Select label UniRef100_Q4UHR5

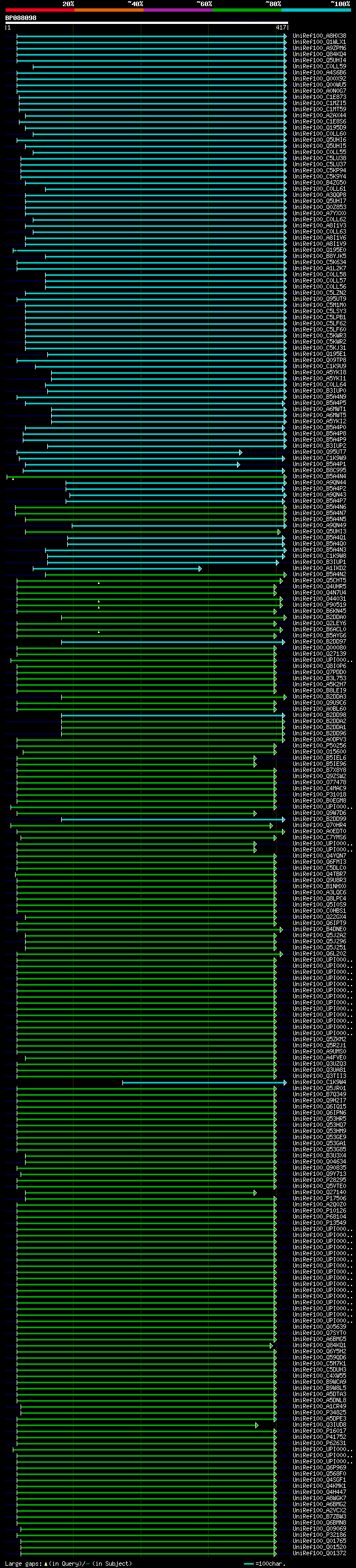[319, 586]
